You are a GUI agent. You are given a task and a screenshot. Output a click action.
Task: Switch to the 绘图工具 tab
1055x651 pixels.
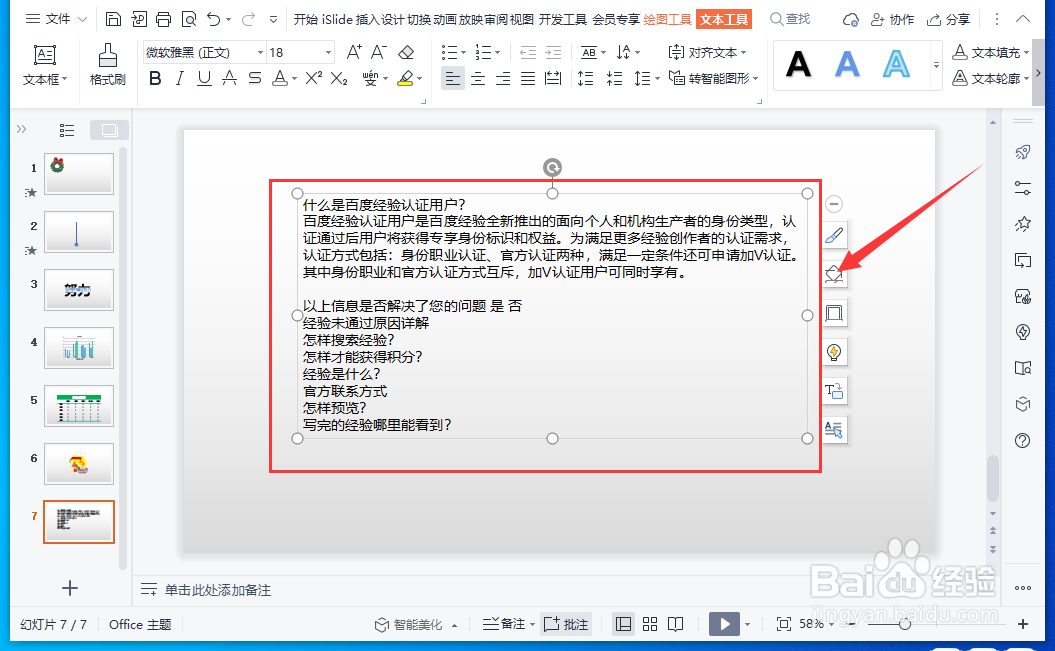point(667,20)
